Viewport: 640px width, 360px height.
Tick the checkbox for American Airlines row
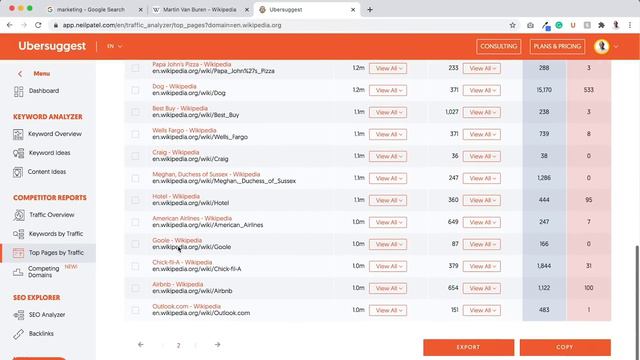click(135, 222)
